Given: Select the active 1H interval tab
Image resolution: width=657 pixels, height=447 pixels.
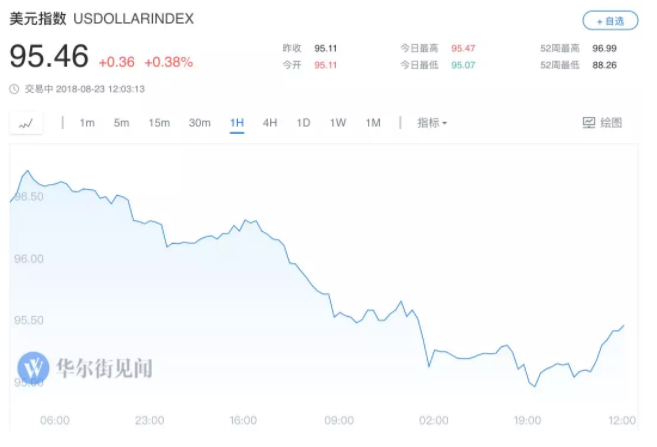Looking at the screenshot, I should coord(237,123).
